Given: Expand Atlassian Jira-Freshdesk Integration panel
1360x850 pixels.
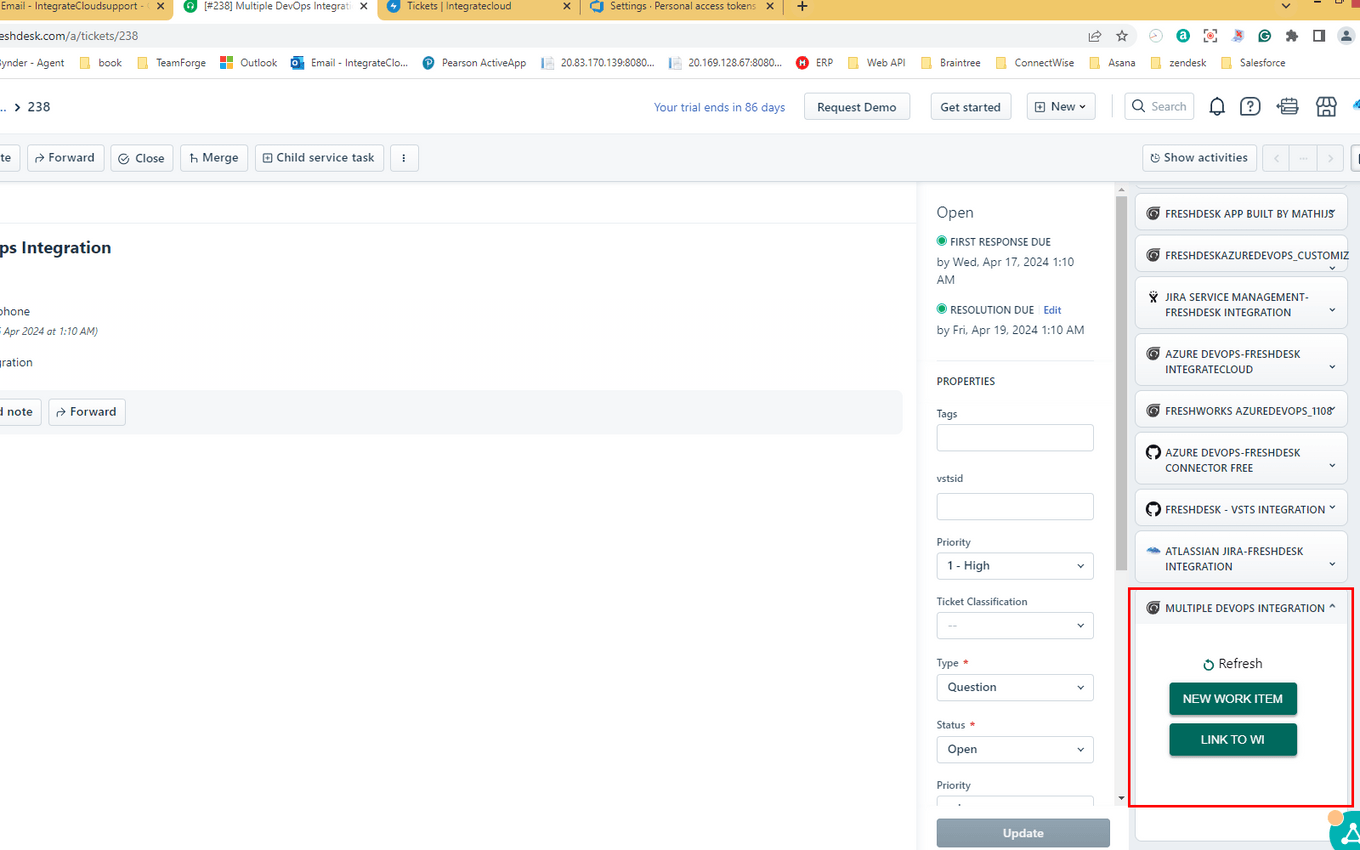Looking at the screenshot, I should pos(1332,564).
